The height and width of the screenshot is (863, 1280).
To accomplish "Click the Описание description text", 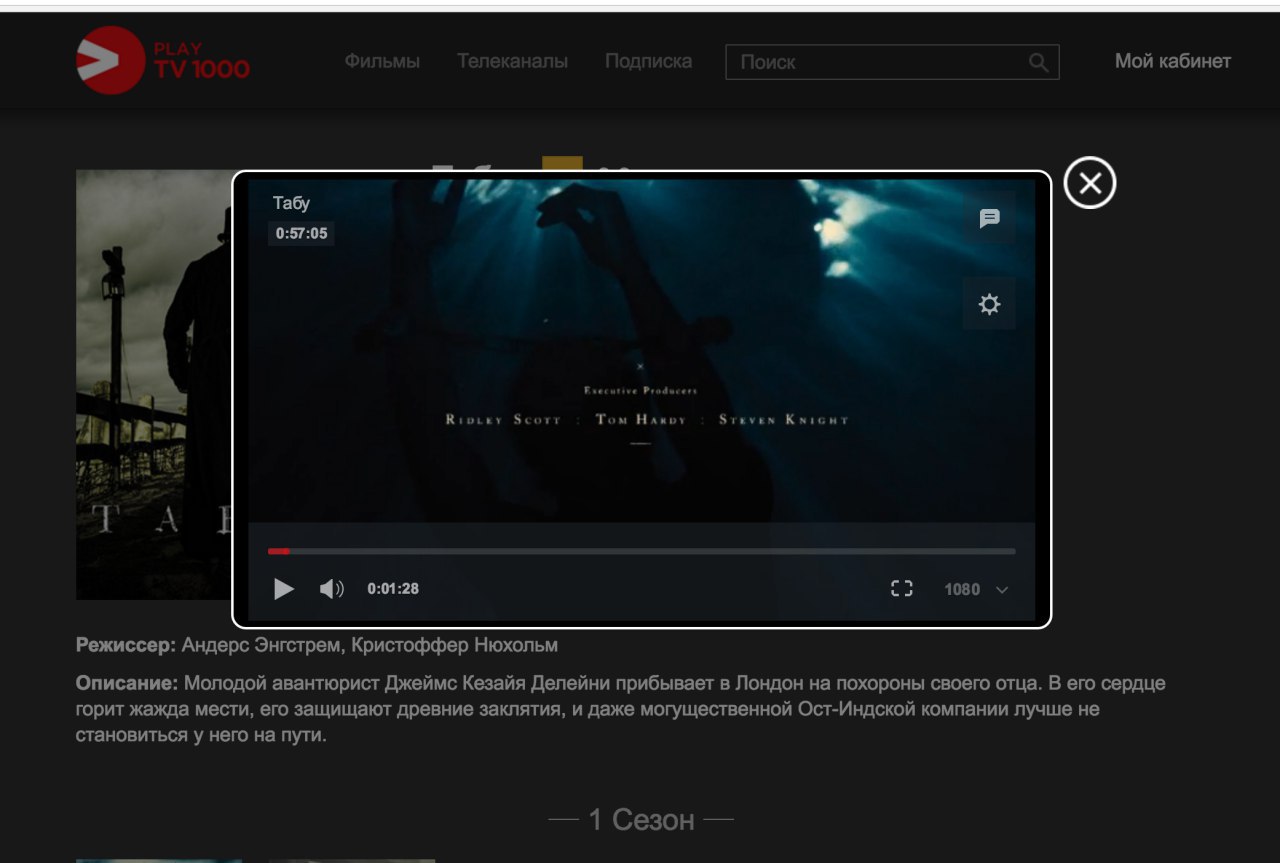I will click(620, 709).
